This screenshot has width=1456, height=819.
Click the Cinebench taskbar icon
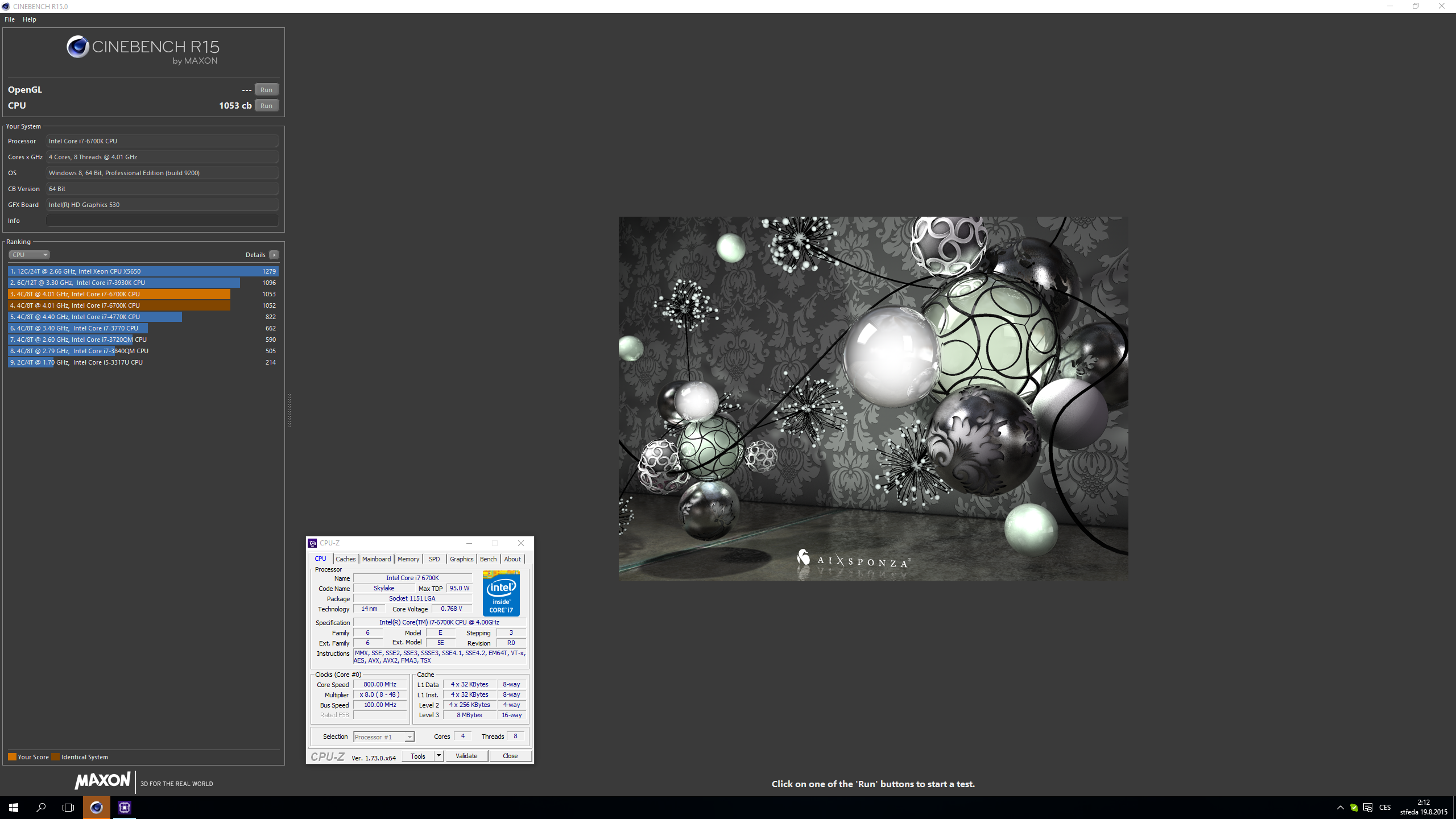tap(96, 807)
